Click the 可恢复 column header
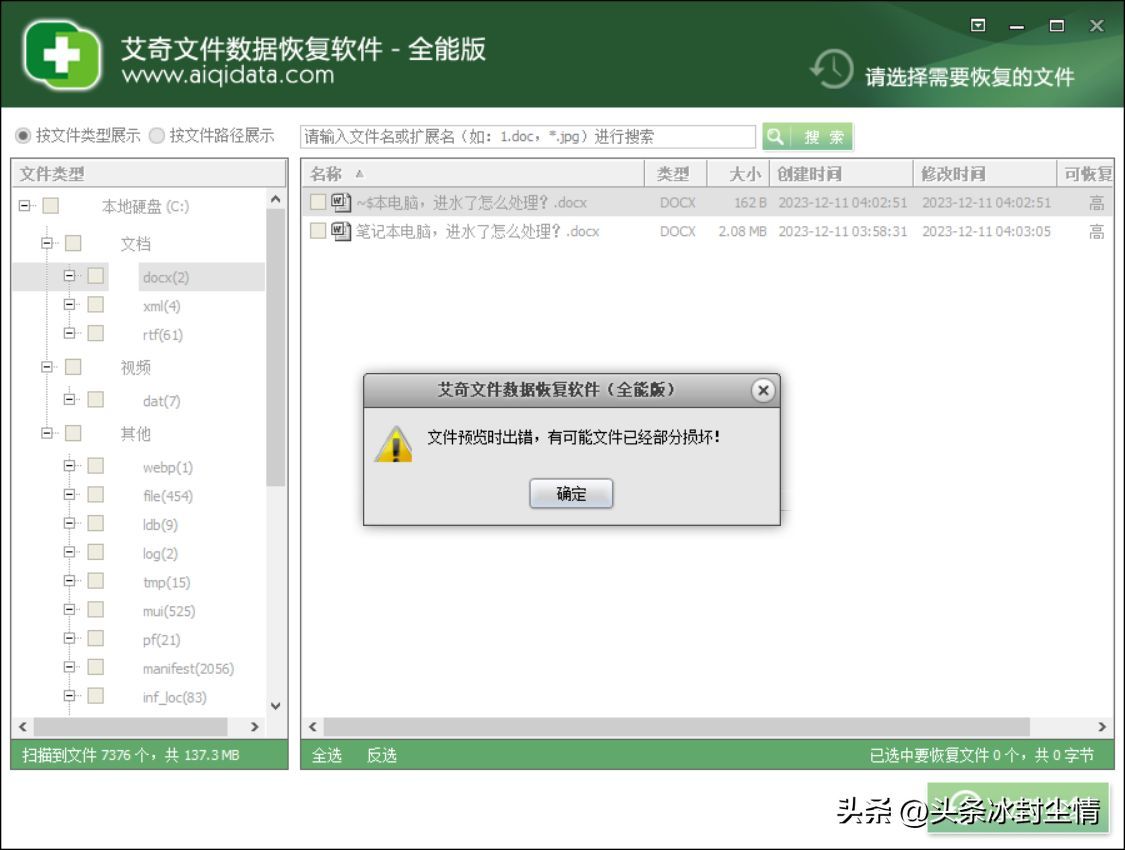Image resolution: width=1125 pixels, height=850 pixels. [x=1086, y=174]
